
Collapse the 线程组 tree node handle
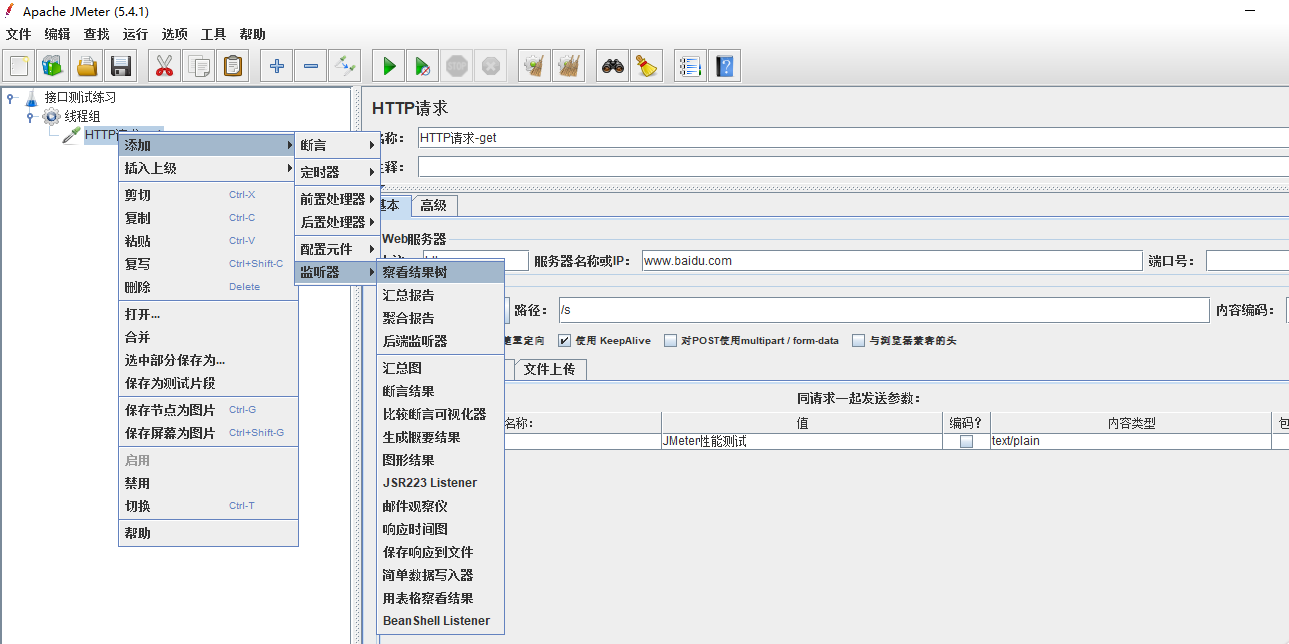click(x=30, y=116)
